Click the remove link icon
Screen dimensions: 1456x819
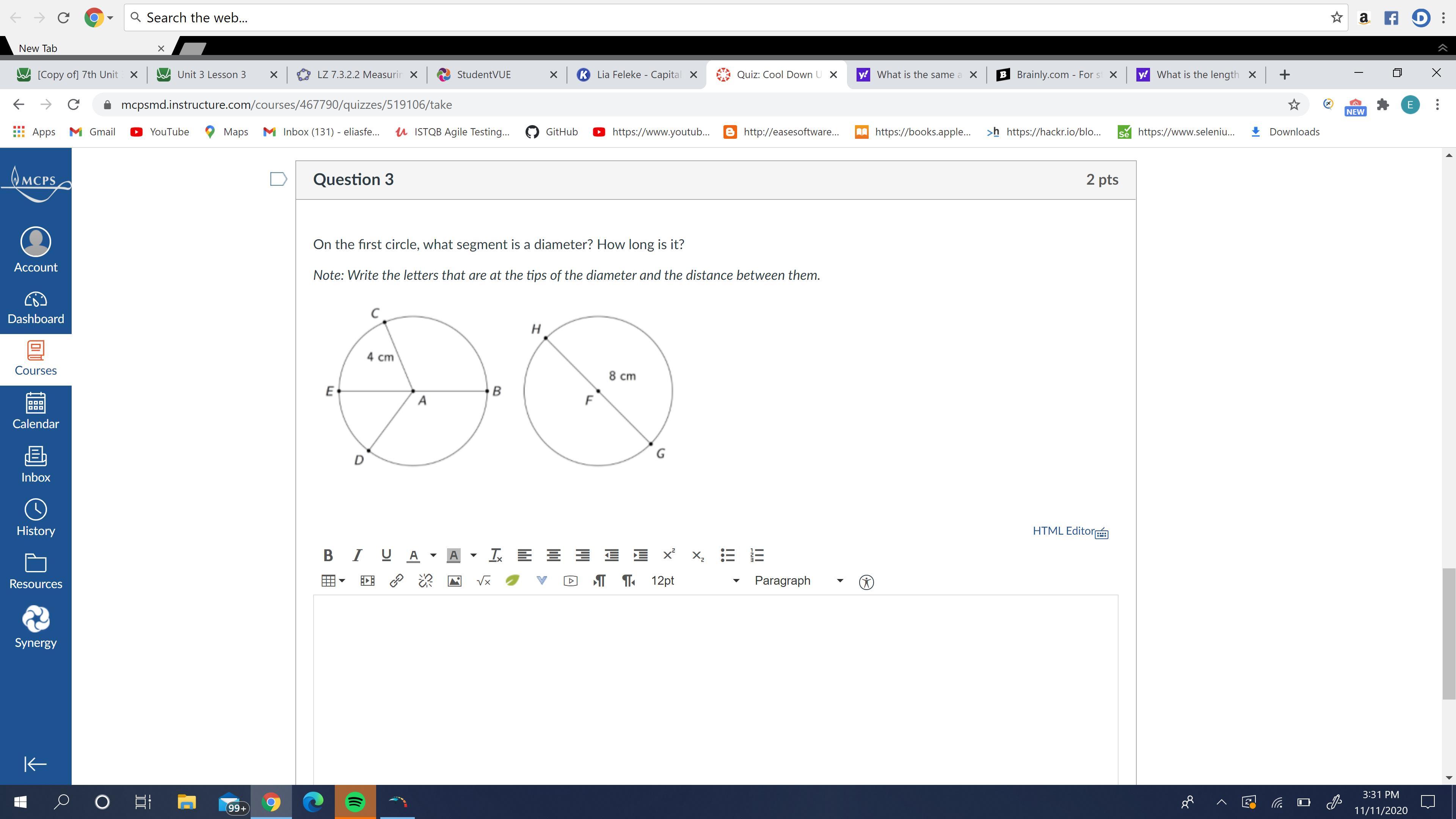point(425,581)
